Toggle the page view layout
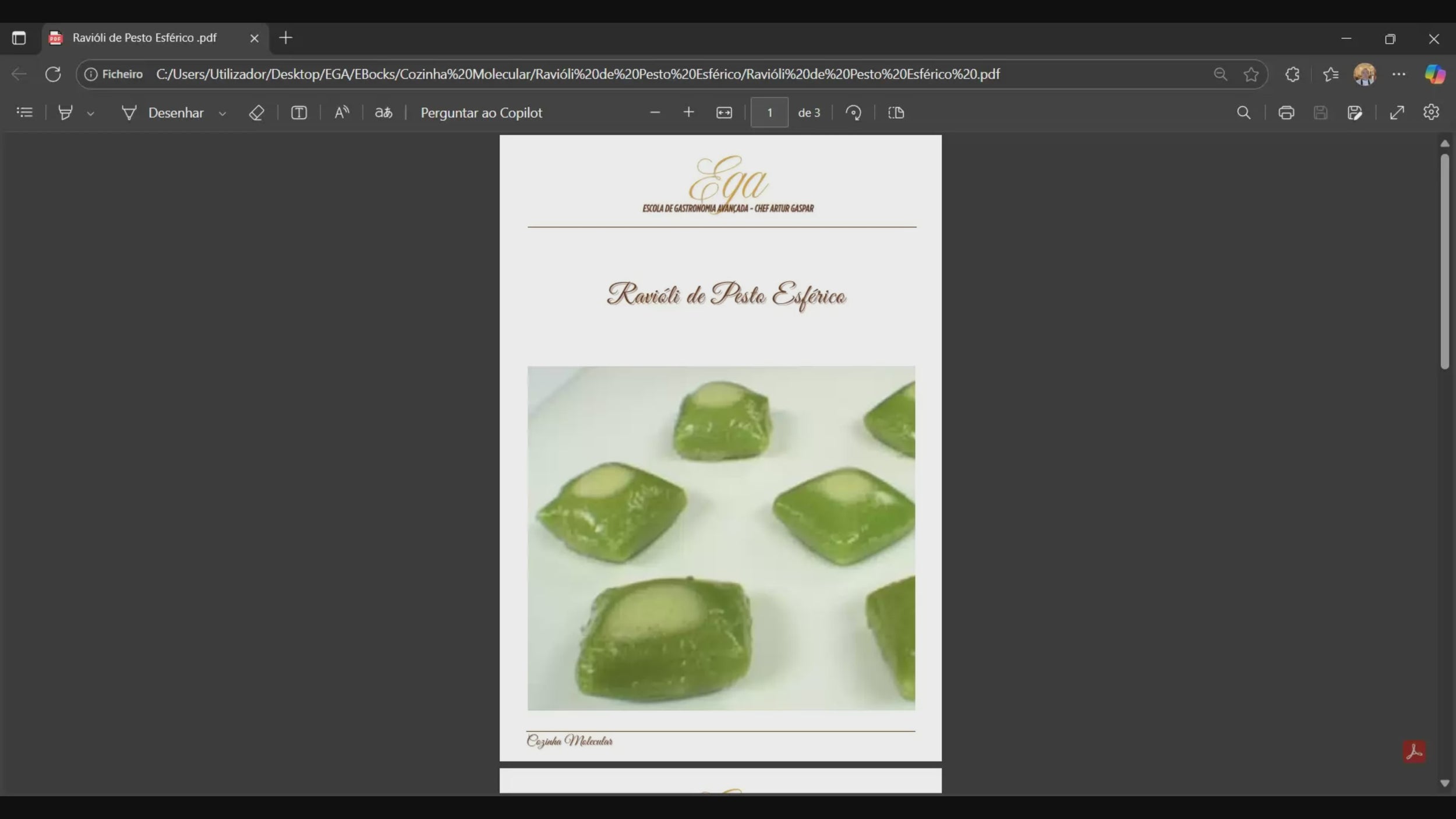The width and height of the screenshot is (1456, 819). [x=896, y=112]
